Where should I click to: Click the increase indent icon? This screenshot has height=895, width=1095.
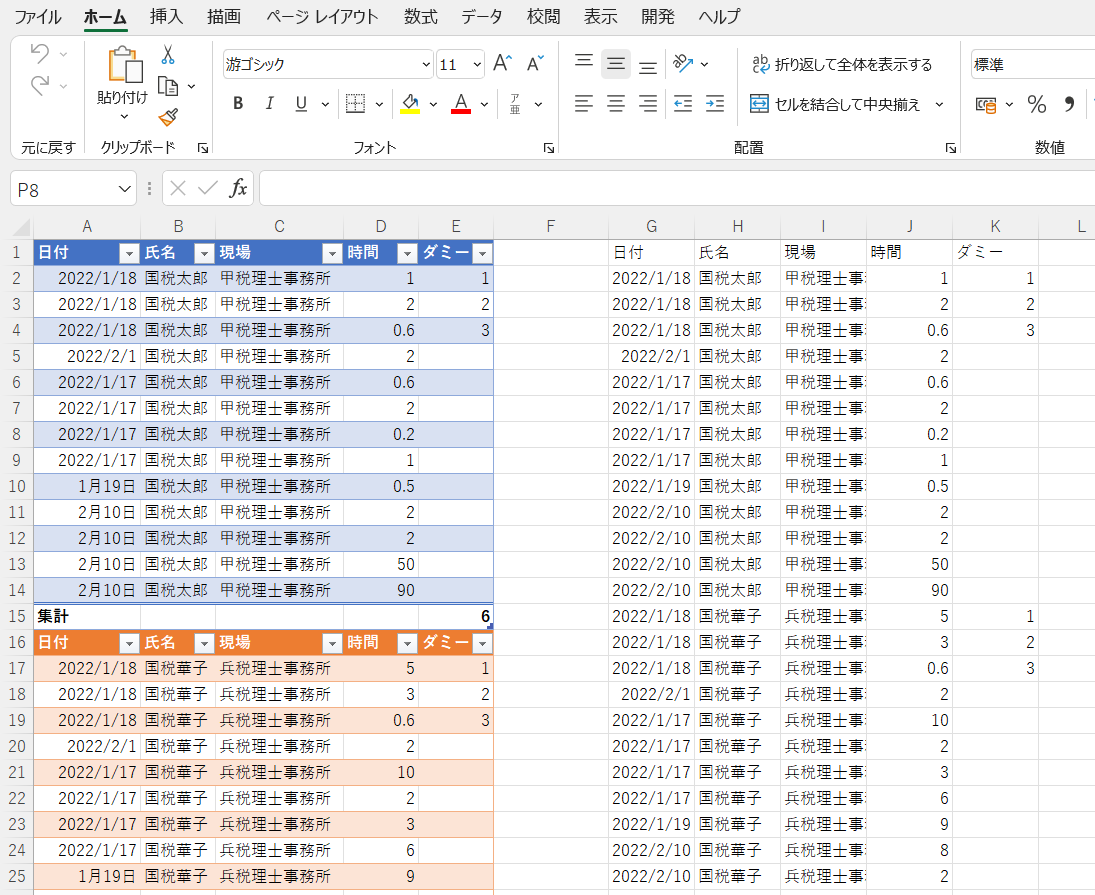pyautogui.click(x=714, y=103)
